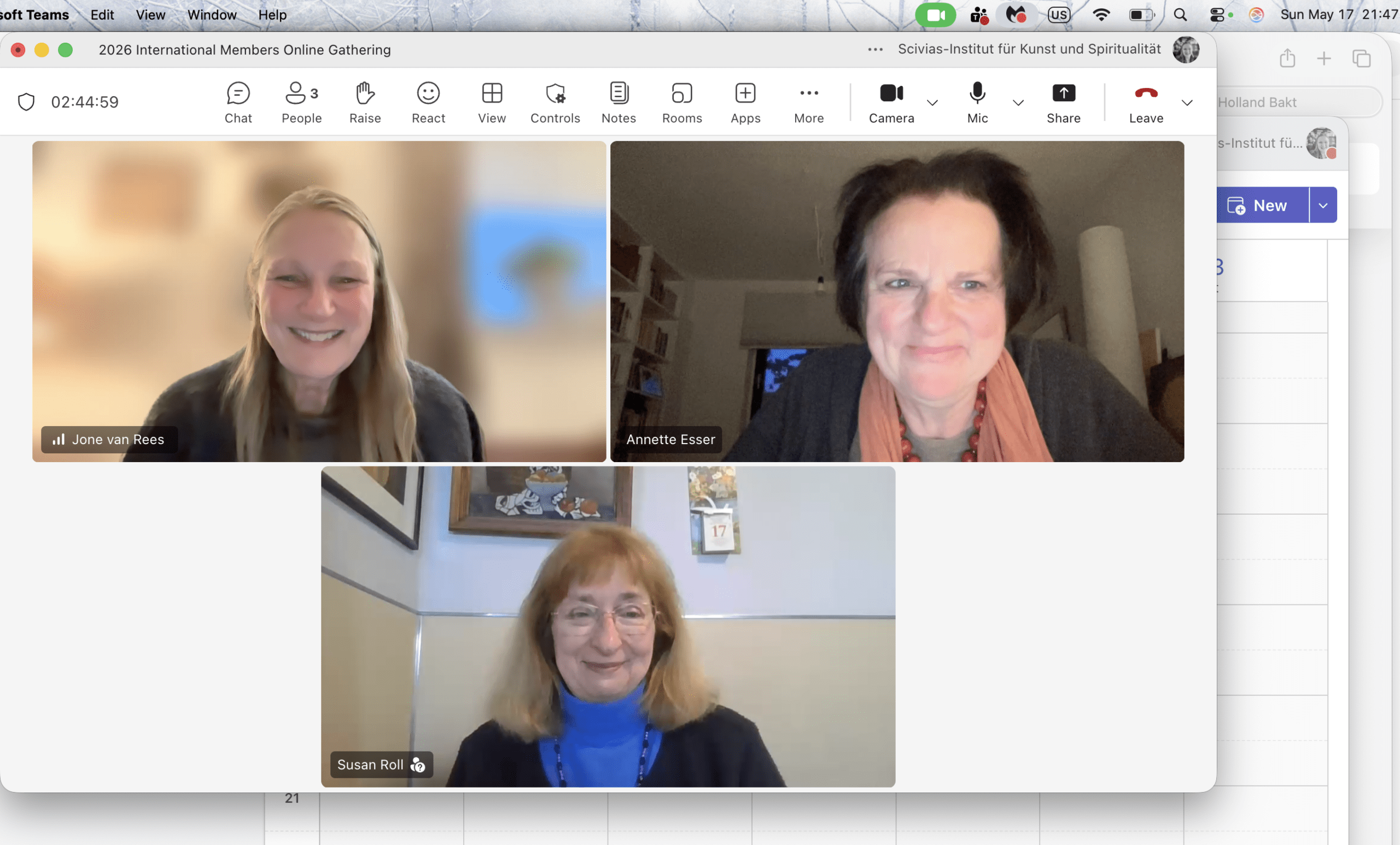
Task: Click the meeting title text in title bar
Action: click(x=245, y=49)
